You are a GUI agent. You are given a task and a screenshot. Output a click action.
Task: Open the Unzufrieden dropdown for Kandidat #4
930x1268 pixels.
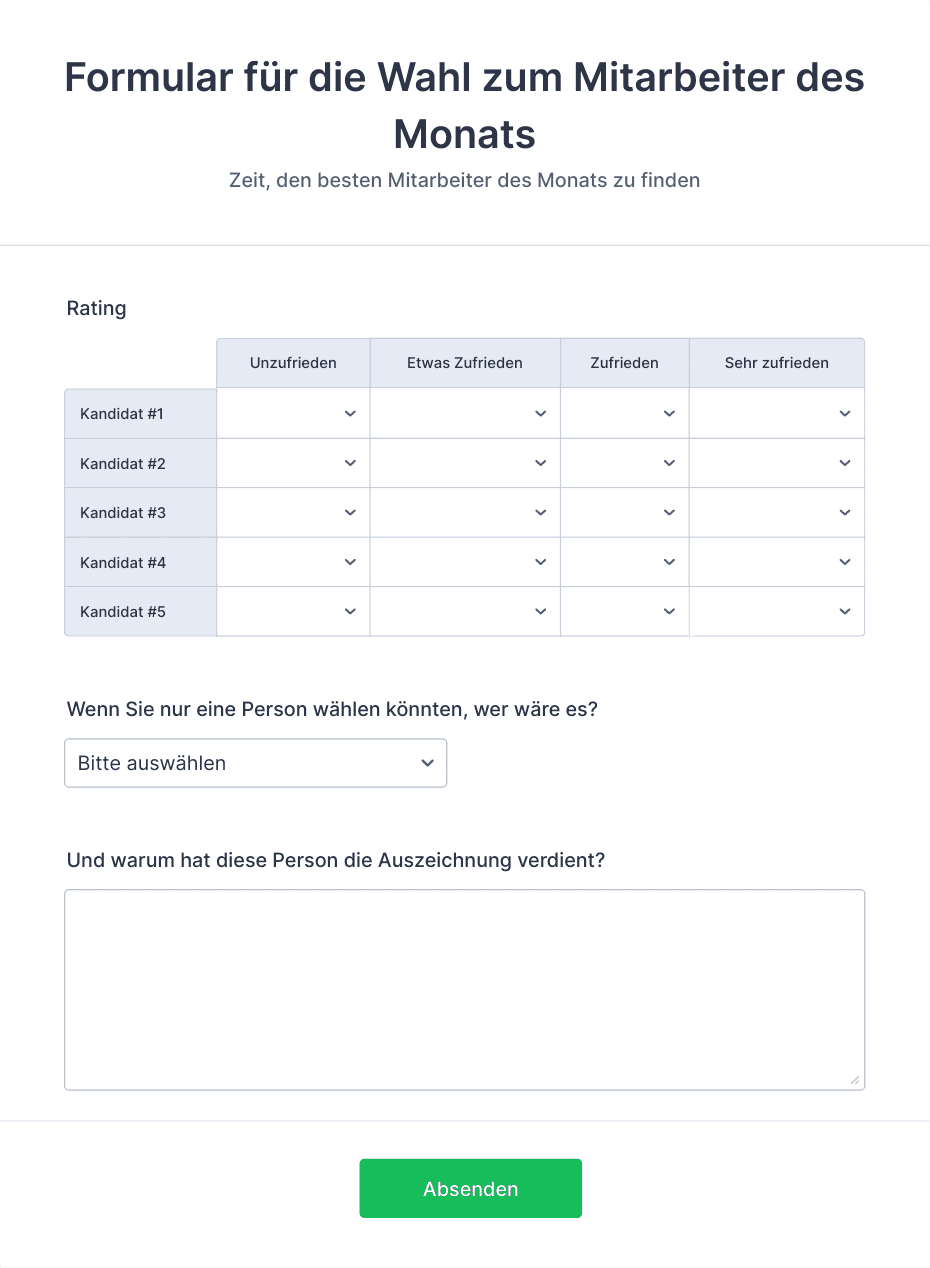click(x=292, y=562)
